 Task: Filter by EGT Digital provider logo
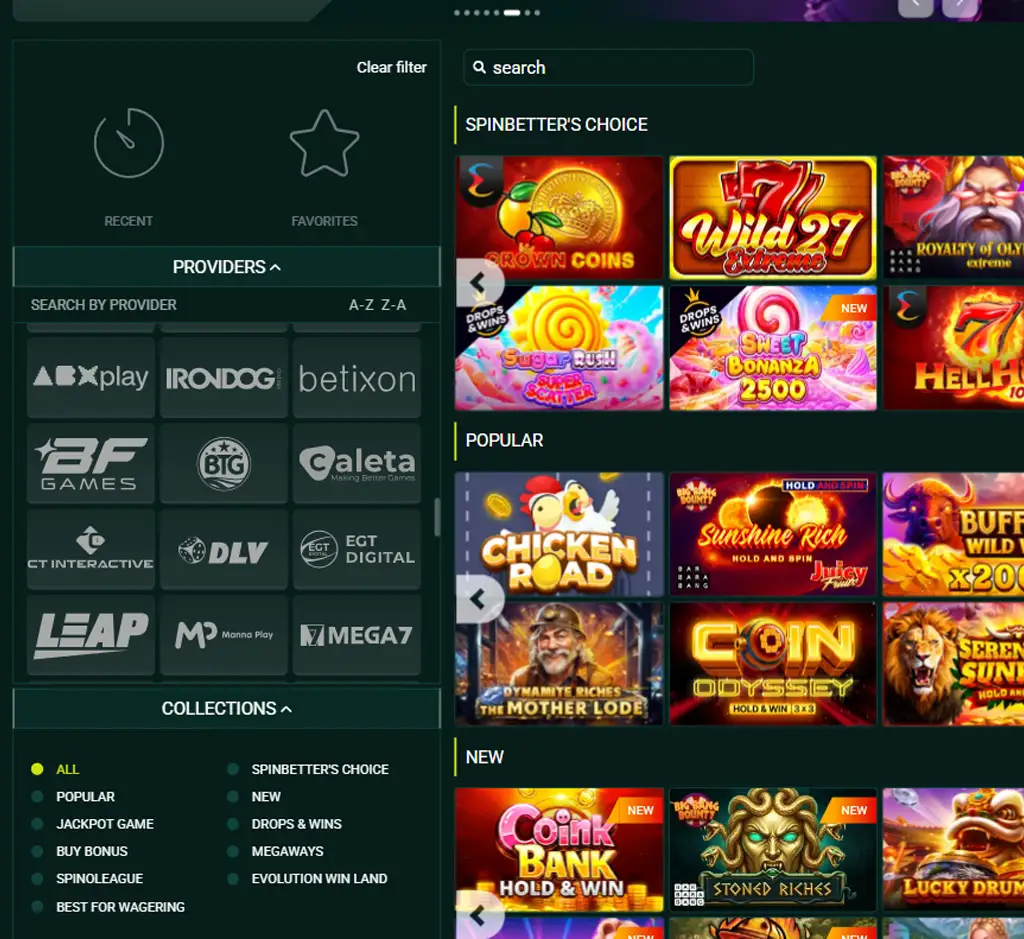pyautogui.click(x=357, y=550)
